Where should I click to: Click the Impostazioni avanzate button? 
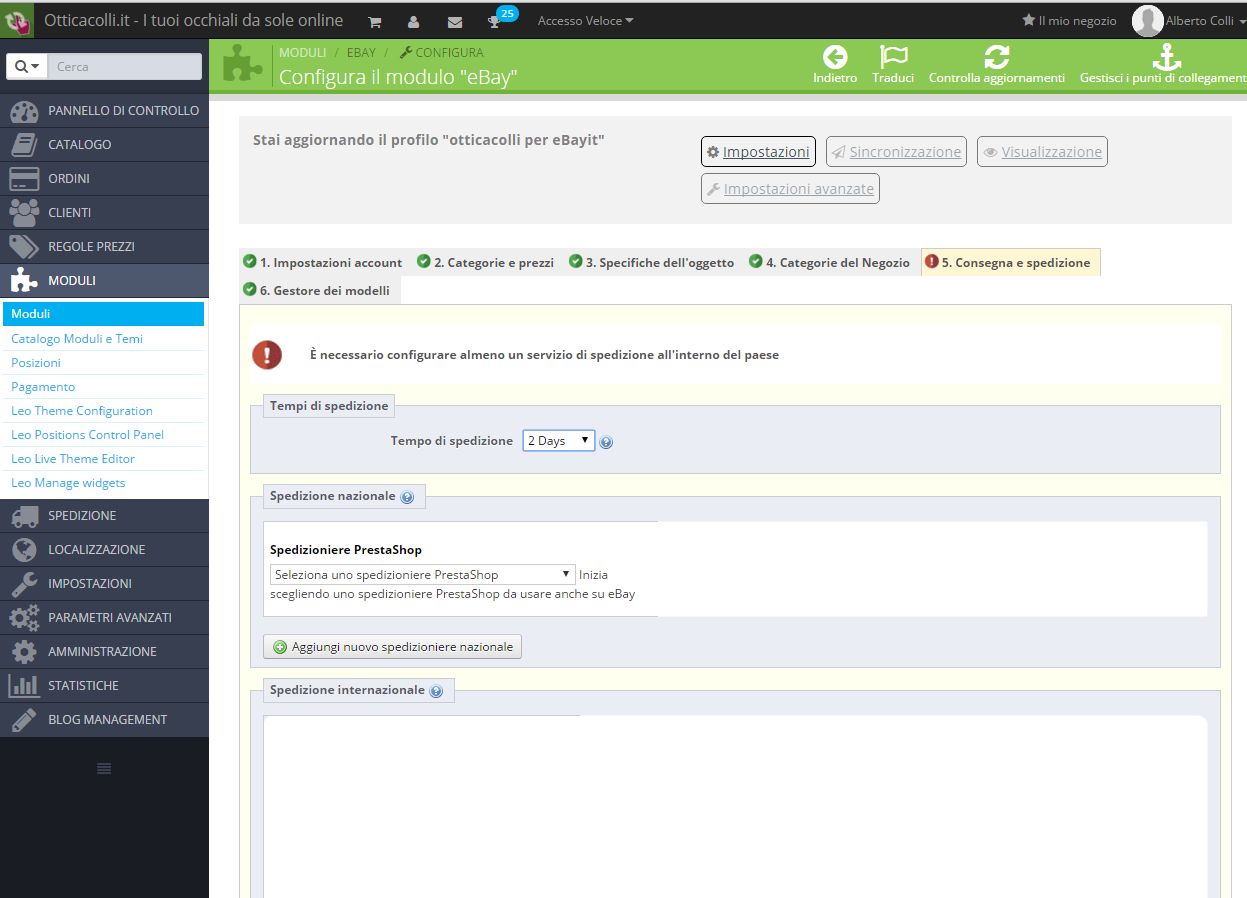click(790, 189)
